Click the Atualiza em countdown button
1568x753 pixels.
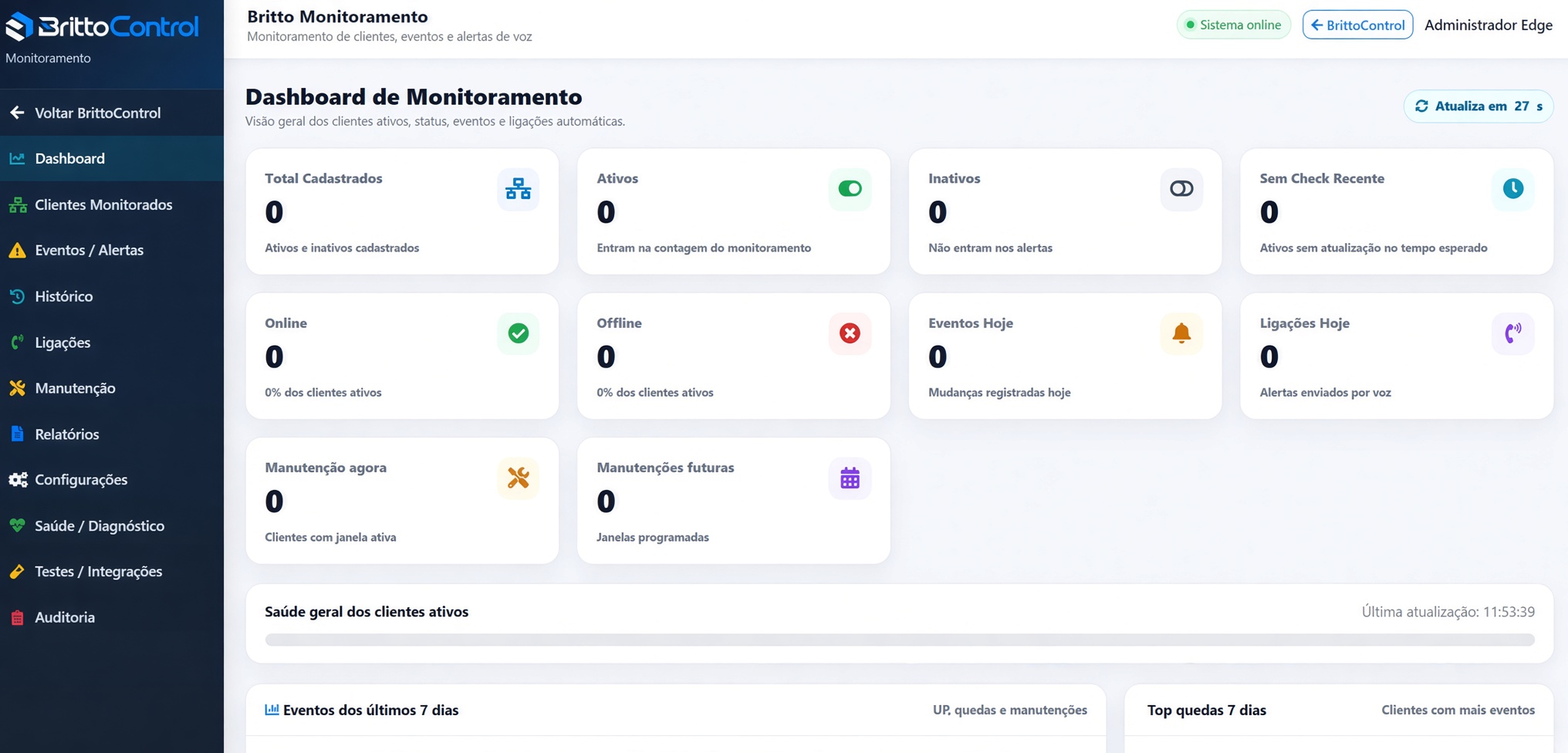click(1478, 106)
